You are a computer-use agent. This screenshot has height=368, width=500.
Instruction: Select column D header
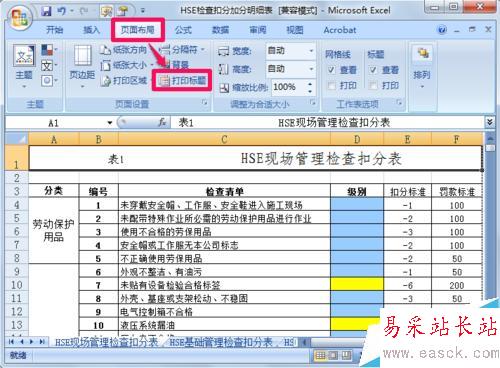point(357,139)
